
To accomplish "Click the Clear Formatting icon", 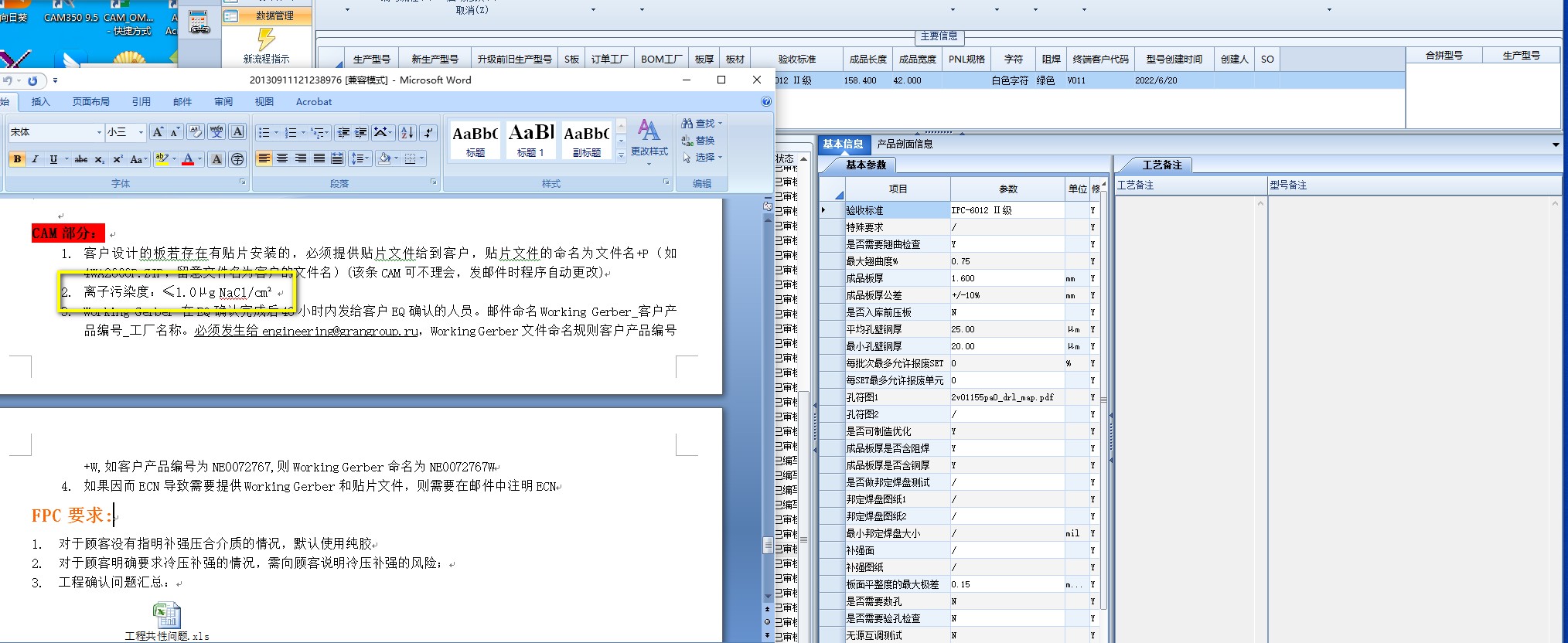I will (196, 132).
